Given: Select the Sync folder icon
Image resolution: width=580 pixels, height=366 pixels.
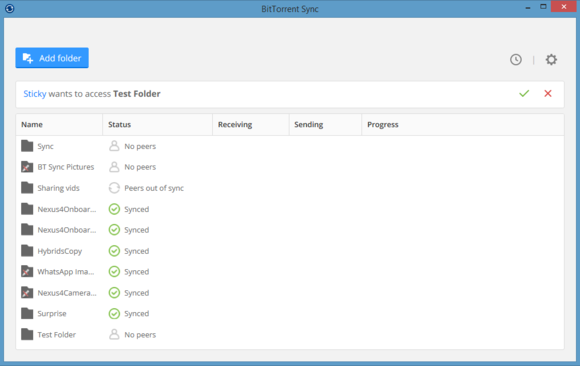Looking at the screenshot, I should point(27,146).
